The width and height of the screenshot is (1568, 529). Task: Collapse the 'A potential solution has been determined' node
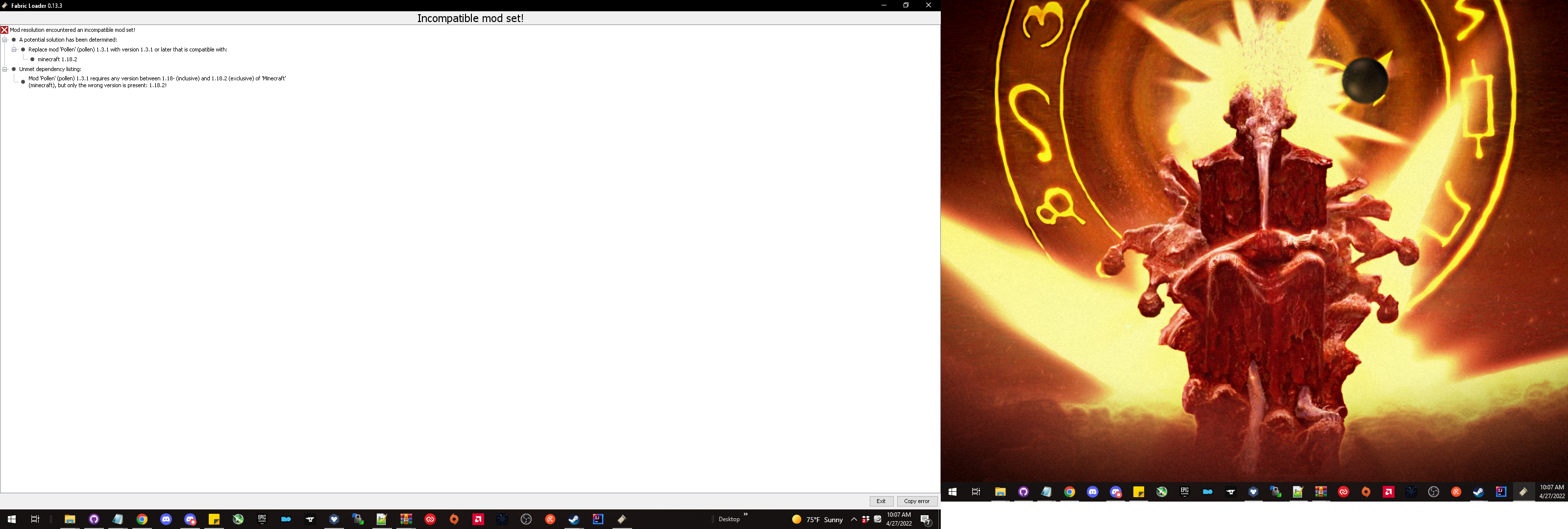(5, 40)
